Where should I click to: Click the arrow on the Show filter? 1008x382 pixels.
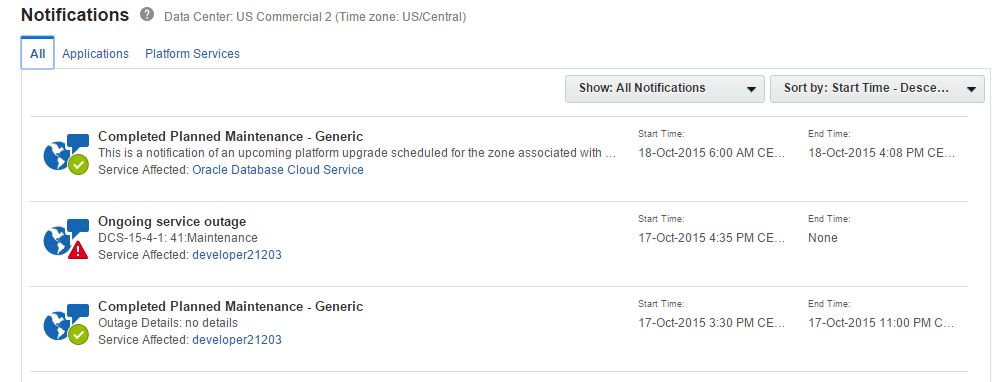[x=751, y=90]
